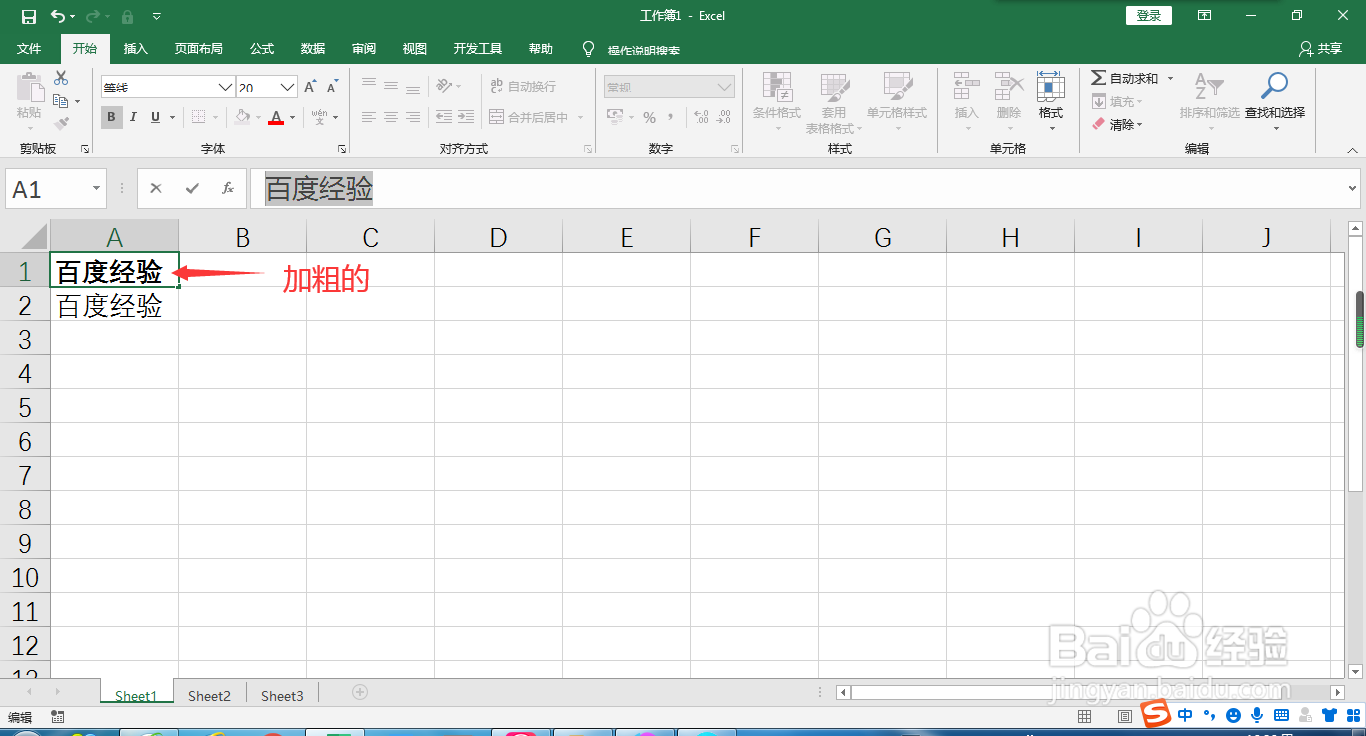Click the font color red A swatch
The height and width of the screenshot is (736, 1366).
pos(276,117)
